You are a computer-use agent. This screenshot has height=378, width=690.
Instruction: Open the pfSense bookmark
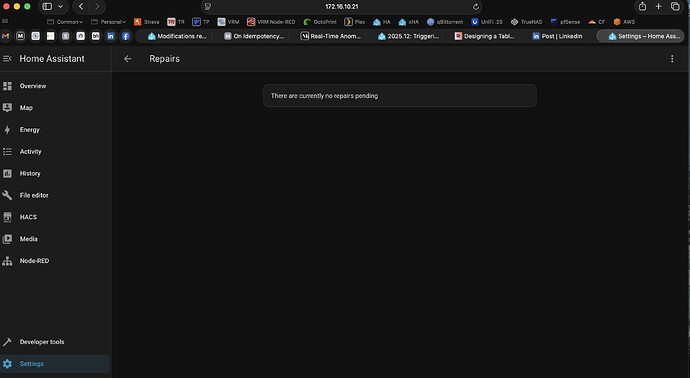(565, 22)
